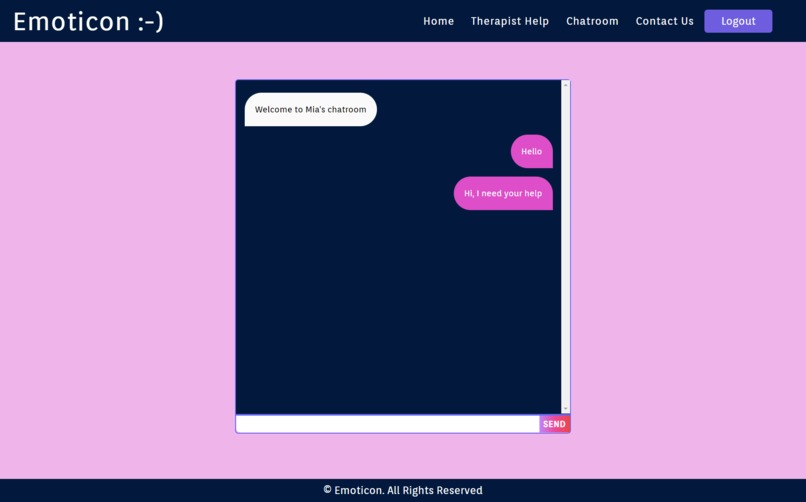The height and width of the screenshot is (502, 806).
Task: Open the Chatroom nav link
Action: click(x=592, y=21)
